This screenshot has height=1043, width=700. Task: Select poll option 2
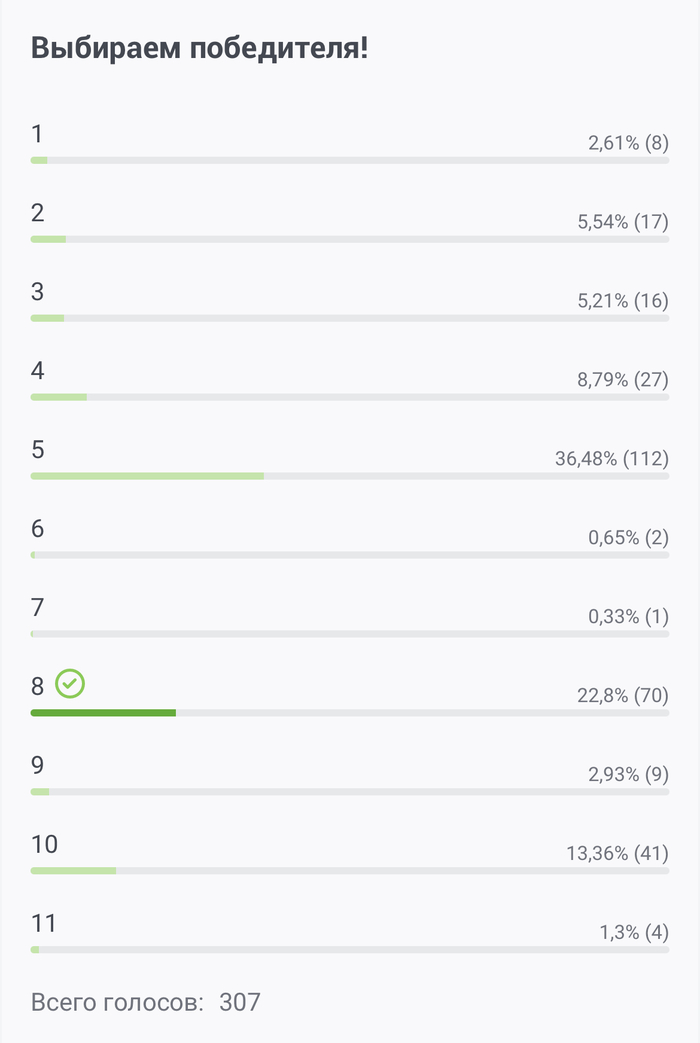coord(37,213)
